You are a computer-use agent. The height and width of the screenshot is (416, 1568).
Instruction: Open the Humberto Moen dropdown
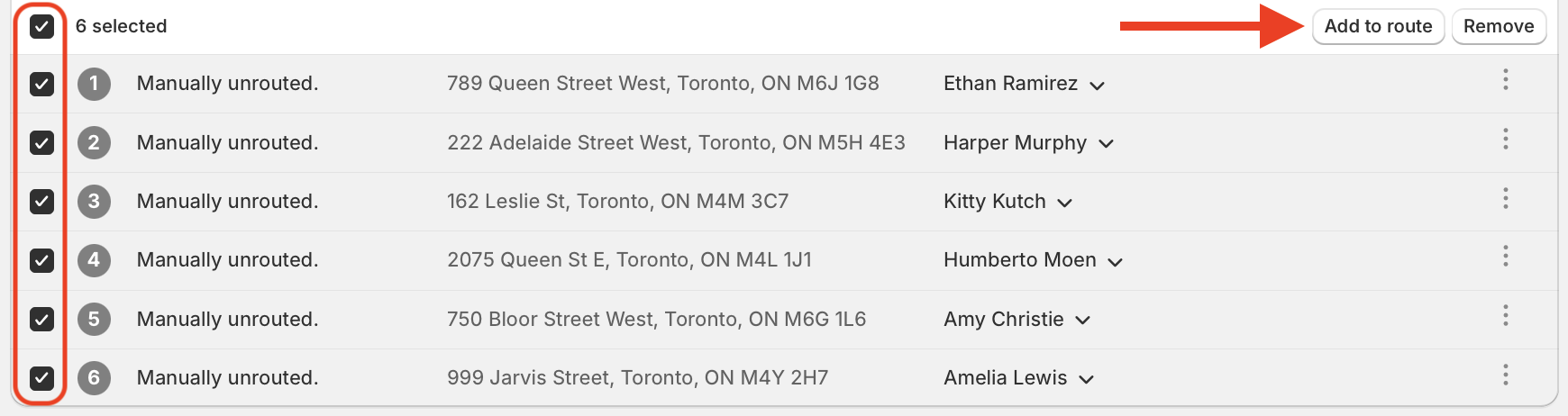1115,262
